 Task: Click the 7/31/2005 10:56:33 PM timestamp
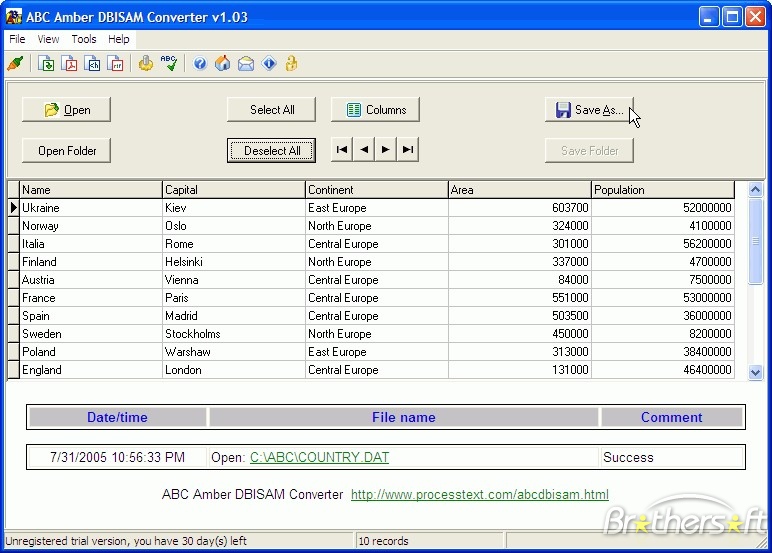click(117, 457)
